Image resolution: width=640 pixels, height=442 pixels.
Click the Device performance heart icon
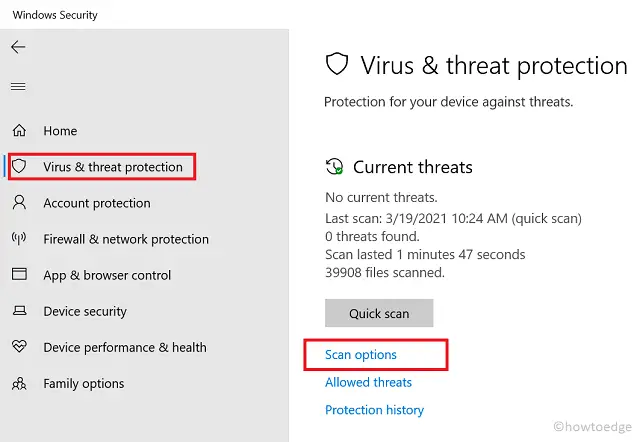tap(19, 347)
